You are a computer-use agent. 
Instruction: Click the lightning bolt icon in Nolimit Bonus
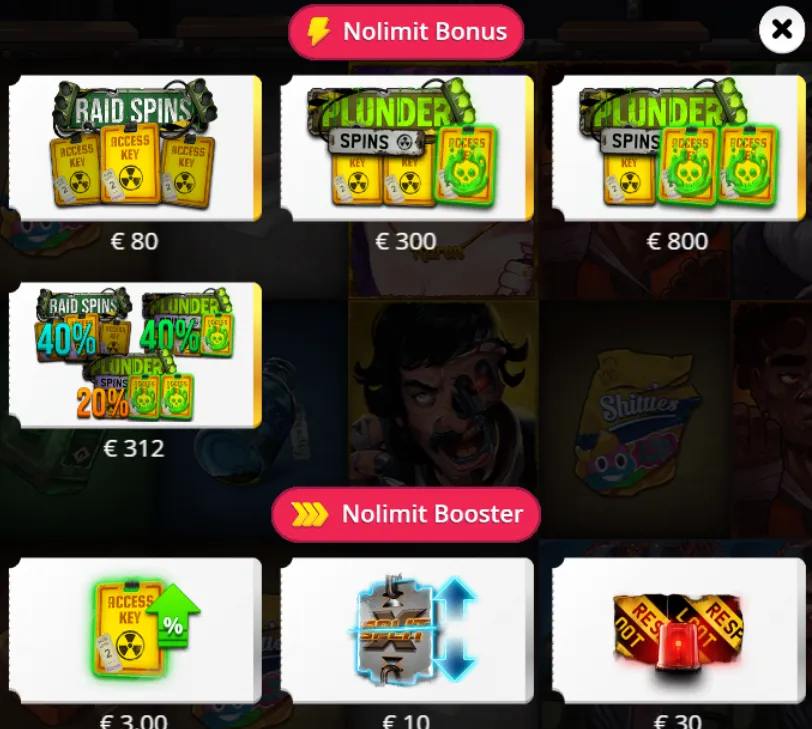318,32
